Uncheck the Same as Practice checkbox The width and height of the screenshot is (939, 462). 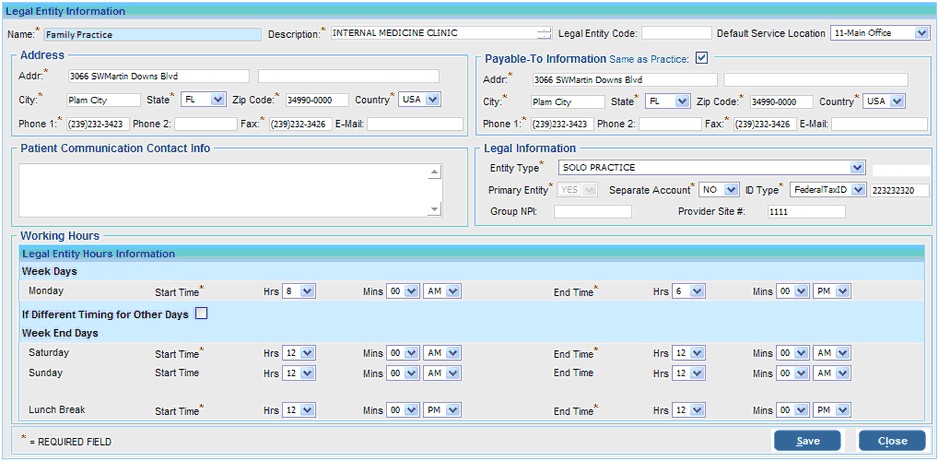[702, 58]
